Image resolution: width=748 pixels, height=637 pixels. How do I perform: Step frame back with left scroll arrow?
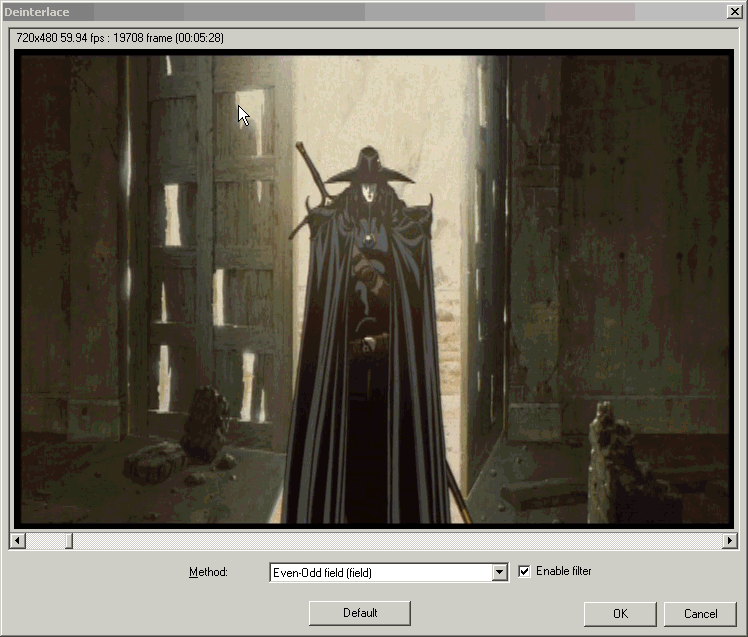(x=18, y=541)
